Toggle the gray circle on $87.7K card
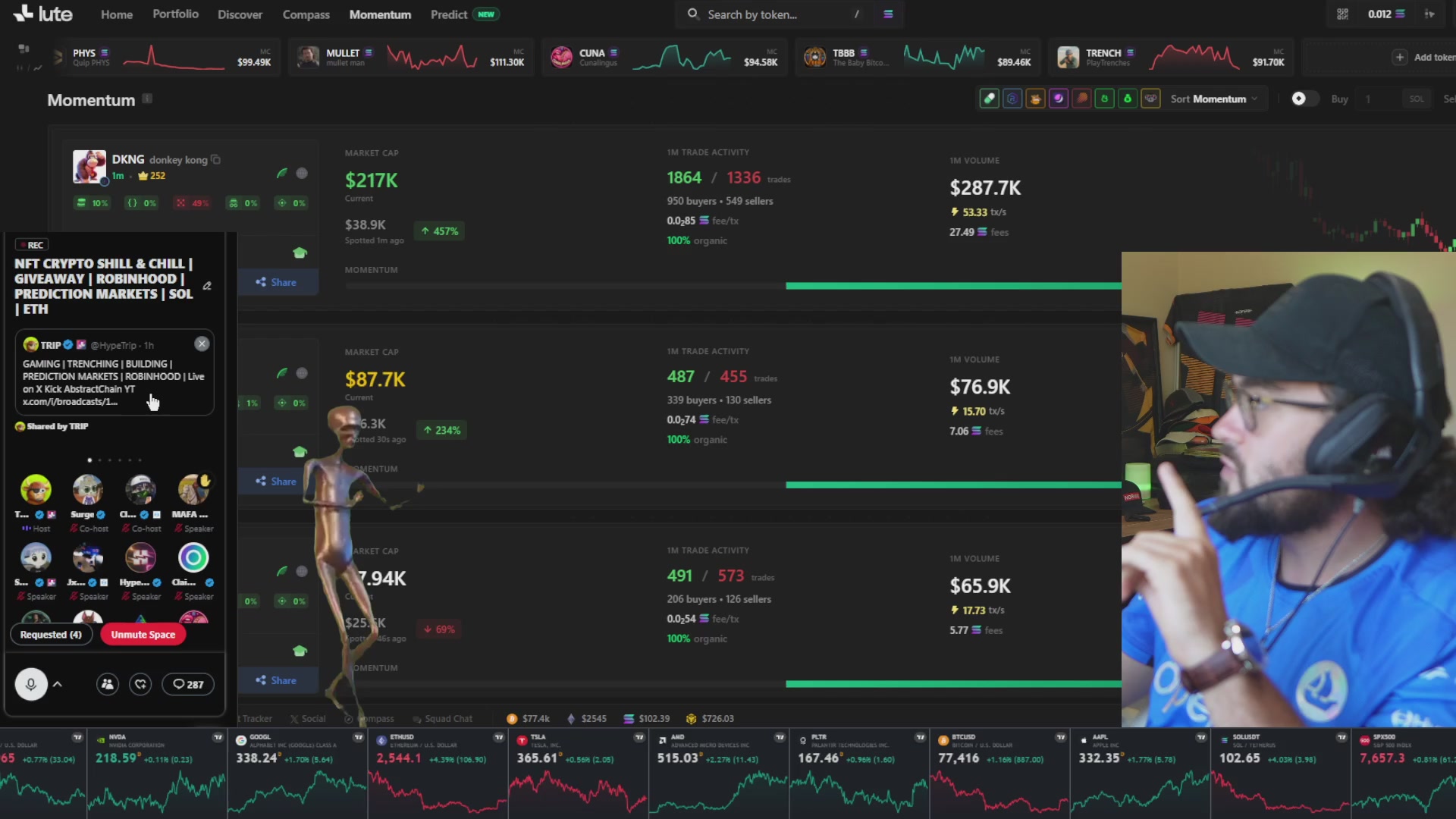Image resolution: width=1456 pixels, height=819 pixels. 302,372
